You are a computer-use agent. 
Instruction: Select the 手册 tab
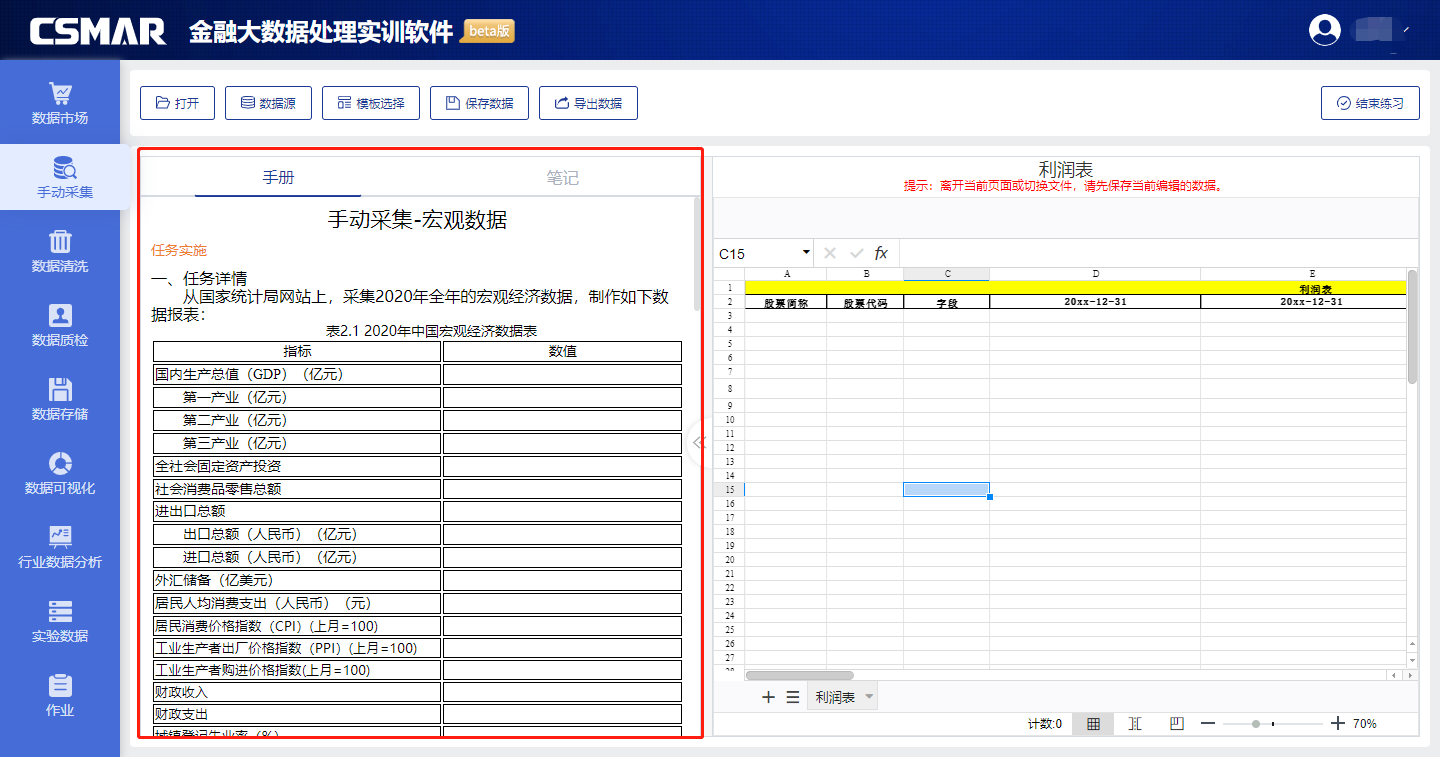point(278,178)
